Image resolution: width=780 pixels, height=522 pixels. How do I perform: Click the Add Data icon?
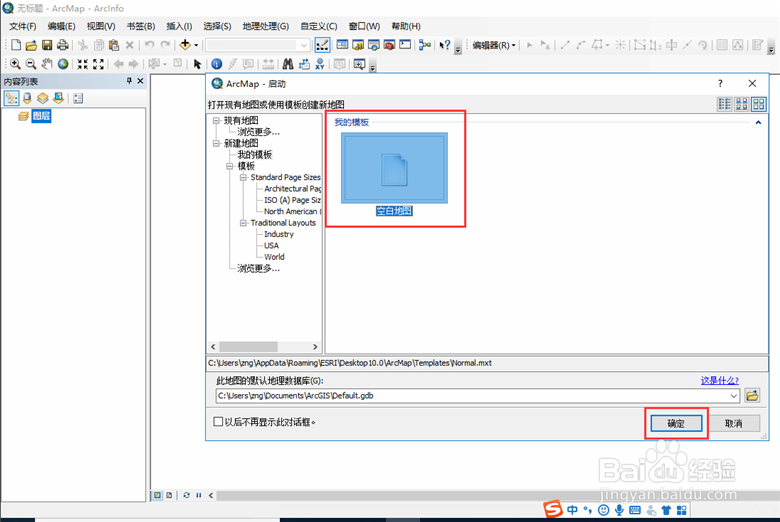pos(185,45)
